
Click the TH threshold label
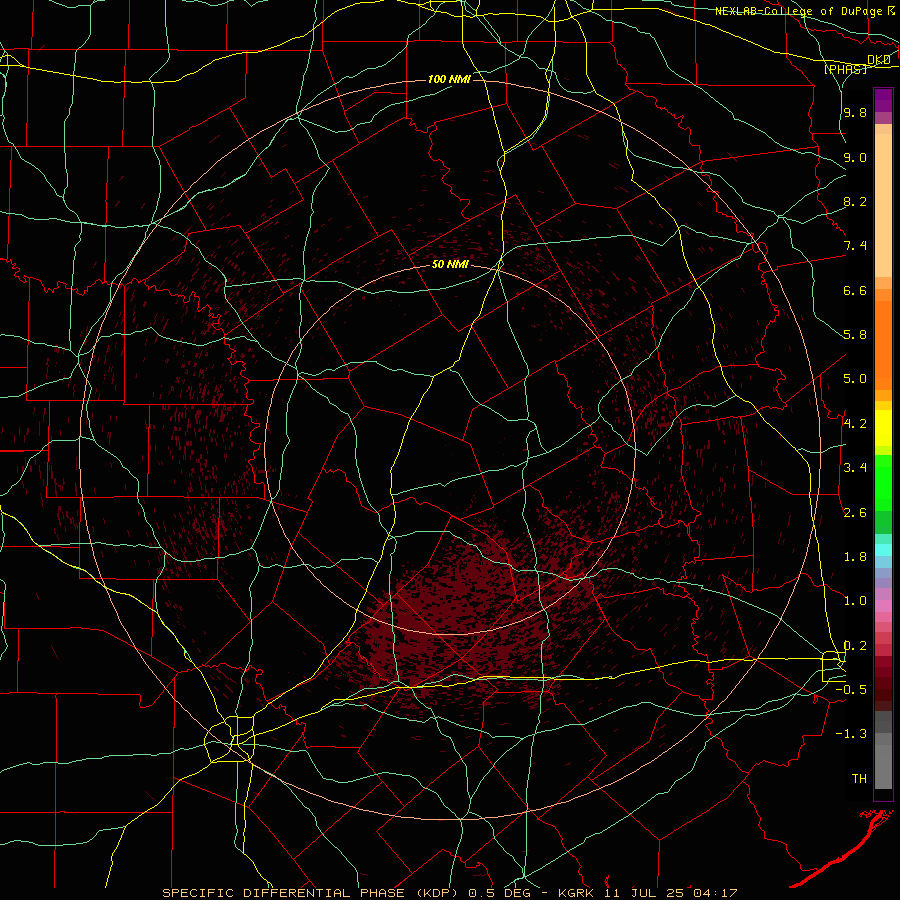[x=859, y=779]
